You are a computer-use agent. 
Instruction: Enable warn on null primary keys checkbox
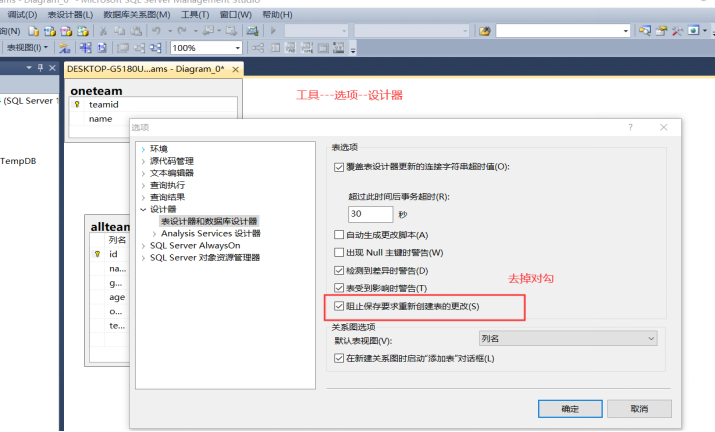coord(339,252)
